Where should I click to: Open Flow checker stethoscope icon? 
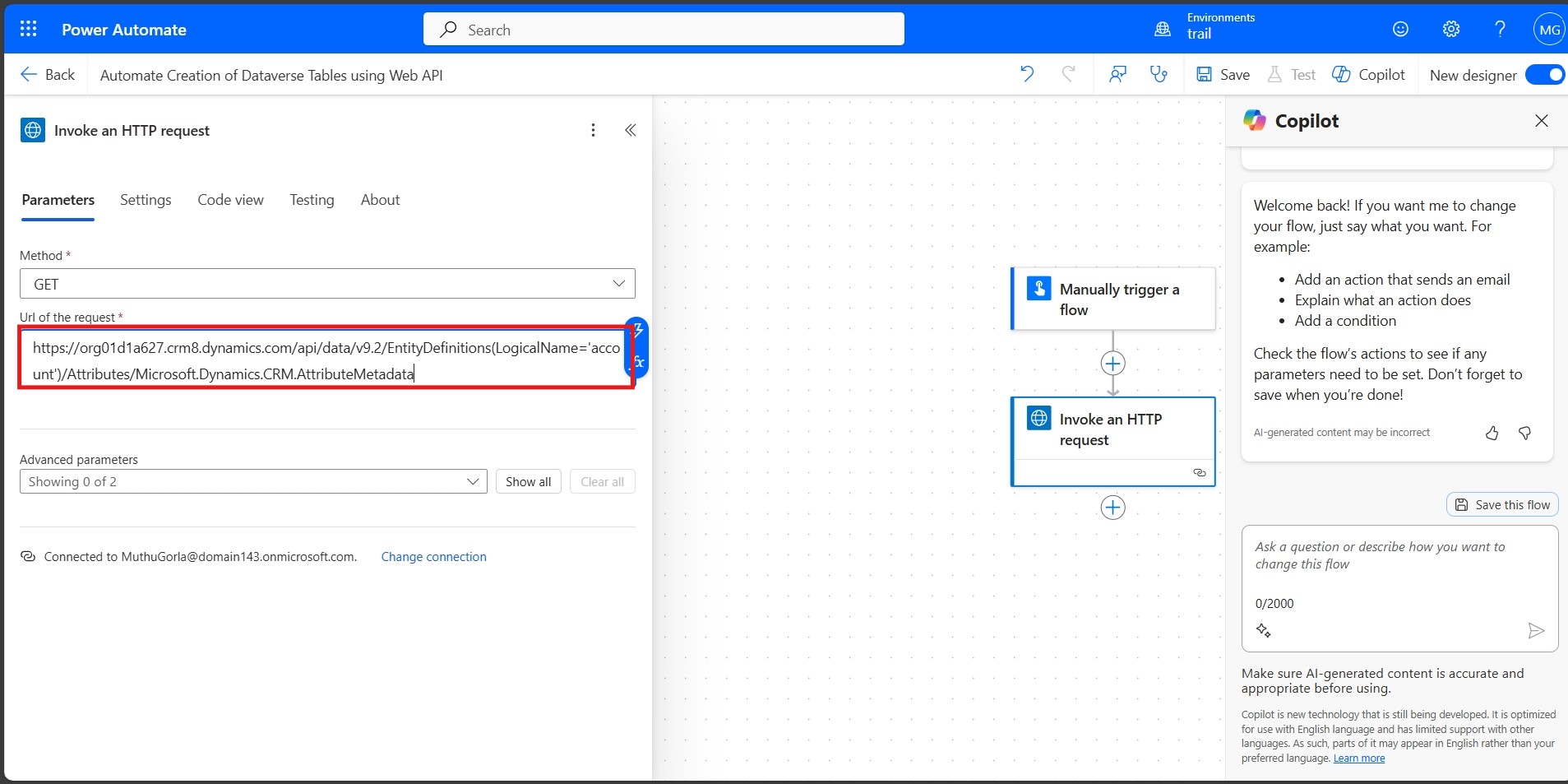coord(1159,75)
